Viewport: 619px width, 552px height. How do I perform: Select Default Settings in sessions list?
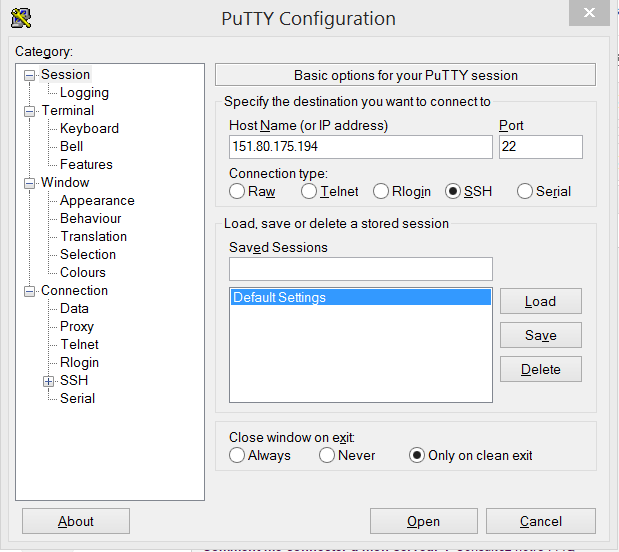coord(361,297)
